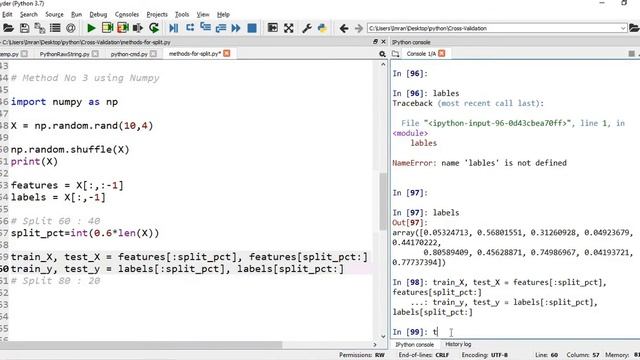Maximize current pane icon
Image resolution: width=640 pixels, height=360 pixels.
(x=272, y=28)
